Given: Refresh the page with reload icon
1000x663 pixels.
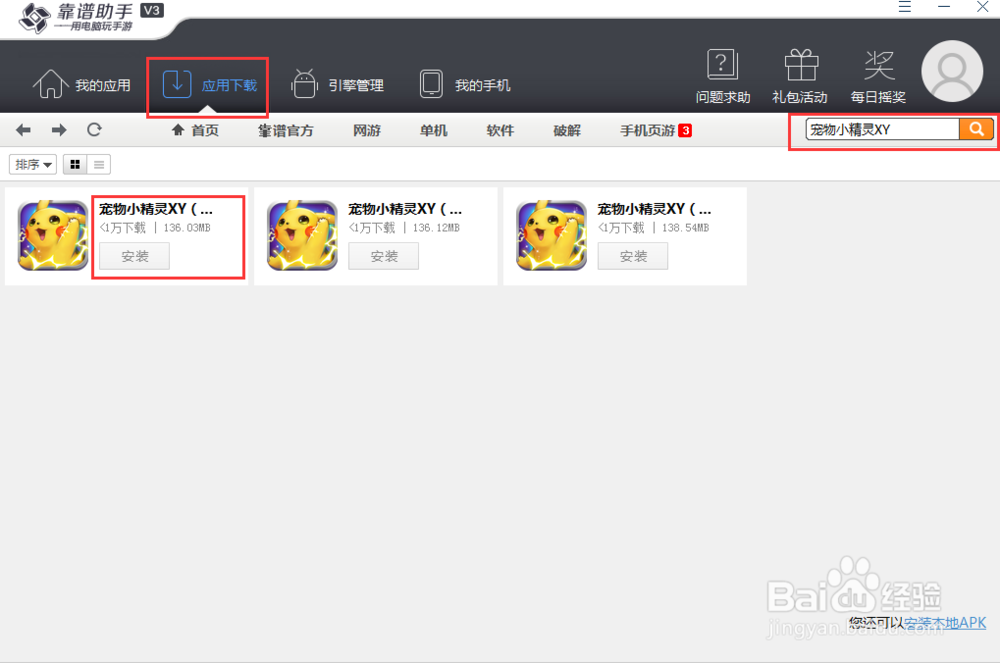Looking at the screenshot, I should (94, 130).
